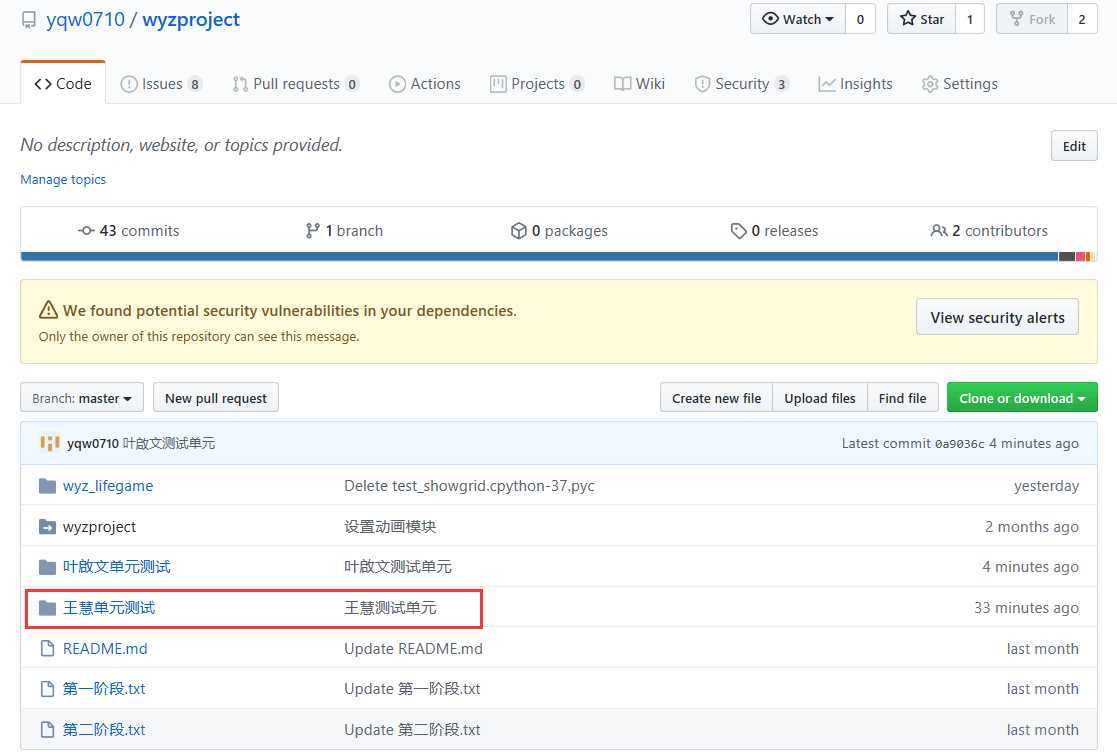Open the latest commit hash 0a9036c
The width and height of the screenshot is (1117, 756).
(x=959, y=443)
